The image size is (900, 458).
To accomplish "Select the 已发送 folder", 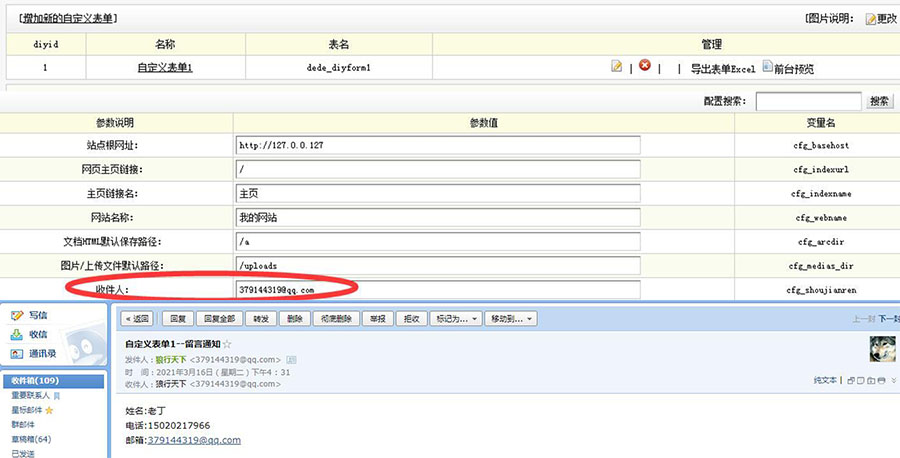I will [23, 453].
